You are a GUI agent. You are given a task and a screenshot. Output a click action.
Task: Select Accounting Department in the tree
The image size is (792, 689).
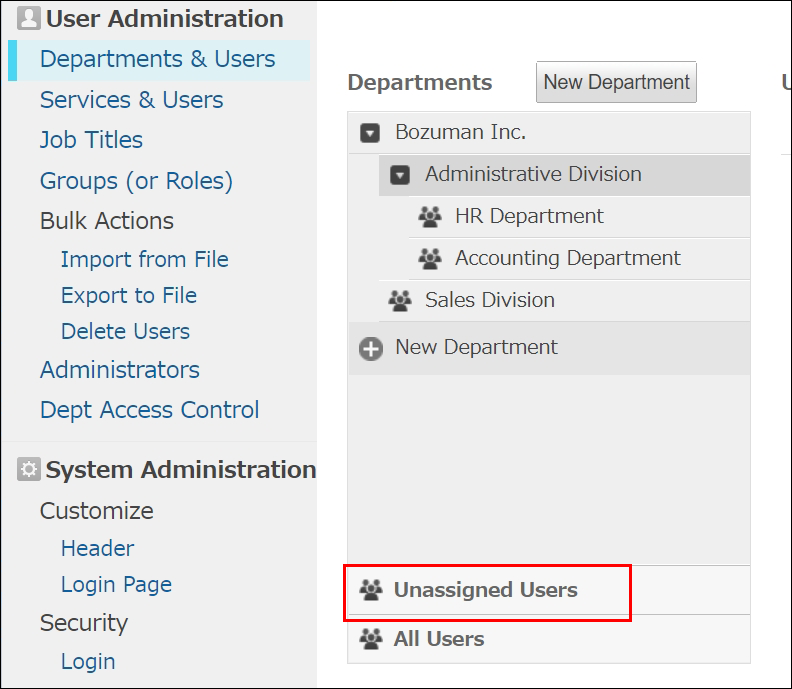(567, 258)
